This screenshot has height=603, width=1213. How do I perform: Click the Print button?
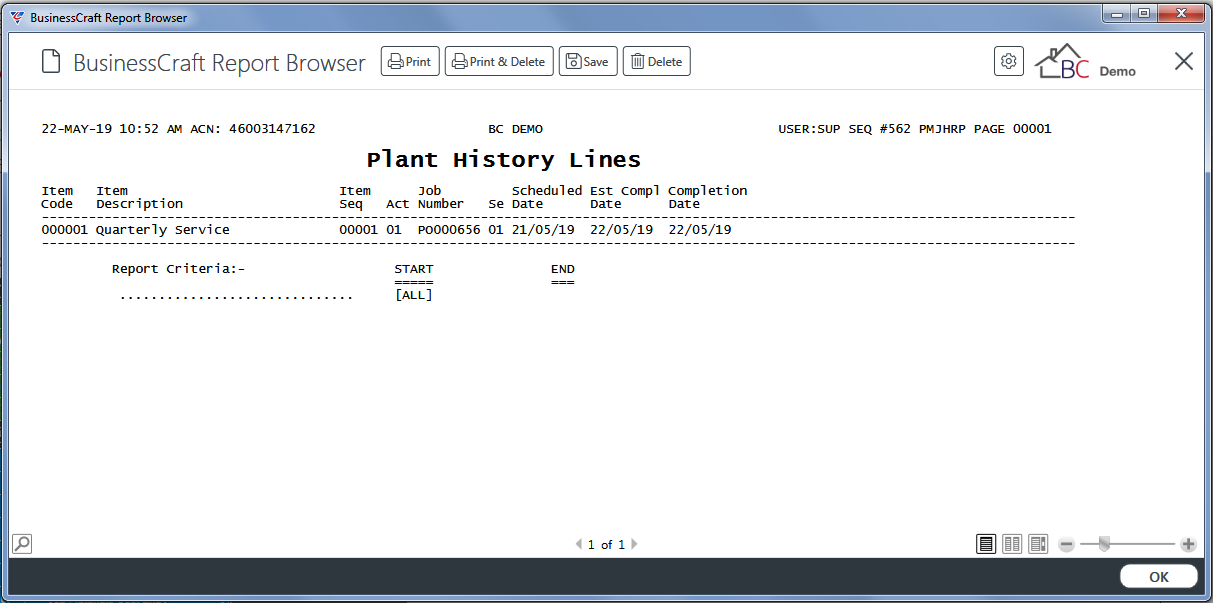pyautogui.click(x=410, y=62)
